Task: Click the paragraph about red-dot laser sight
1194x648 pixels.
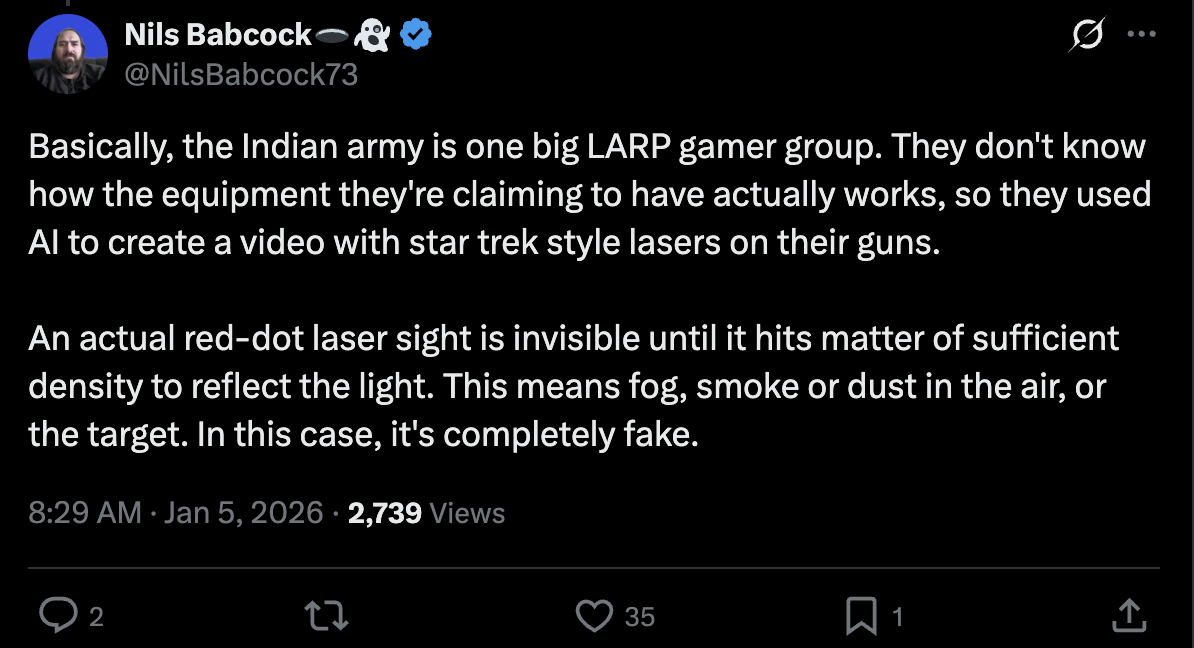Action: coord(573,387)
